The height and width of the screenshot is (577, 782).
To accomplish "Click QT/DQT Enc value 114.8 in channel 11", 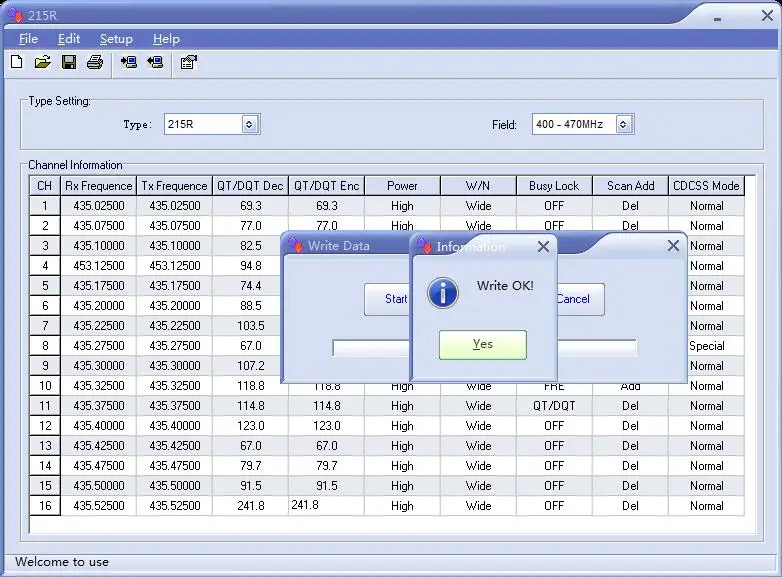I will pyautogui.click(x=327, y=405).
